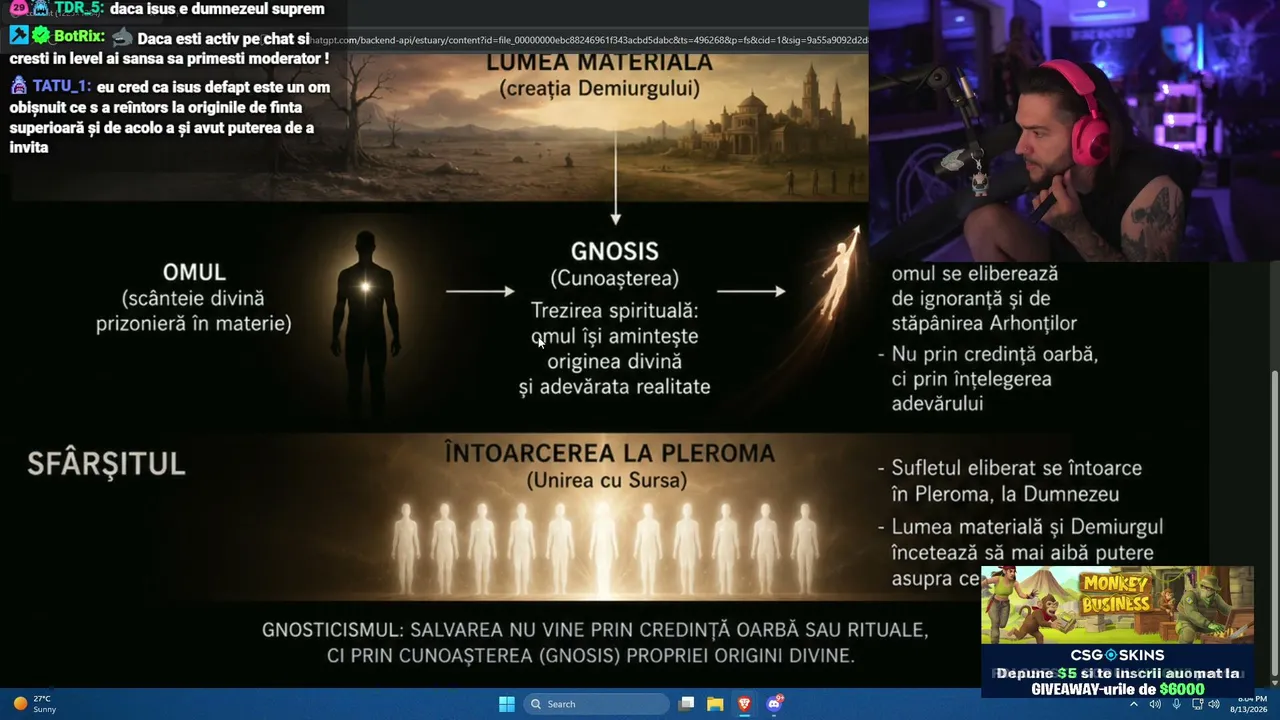Image resolution: width=1280 pixels, height=720 pixels.
Task: Click the BotRix username in chat
Action: (x=79, y=37)
